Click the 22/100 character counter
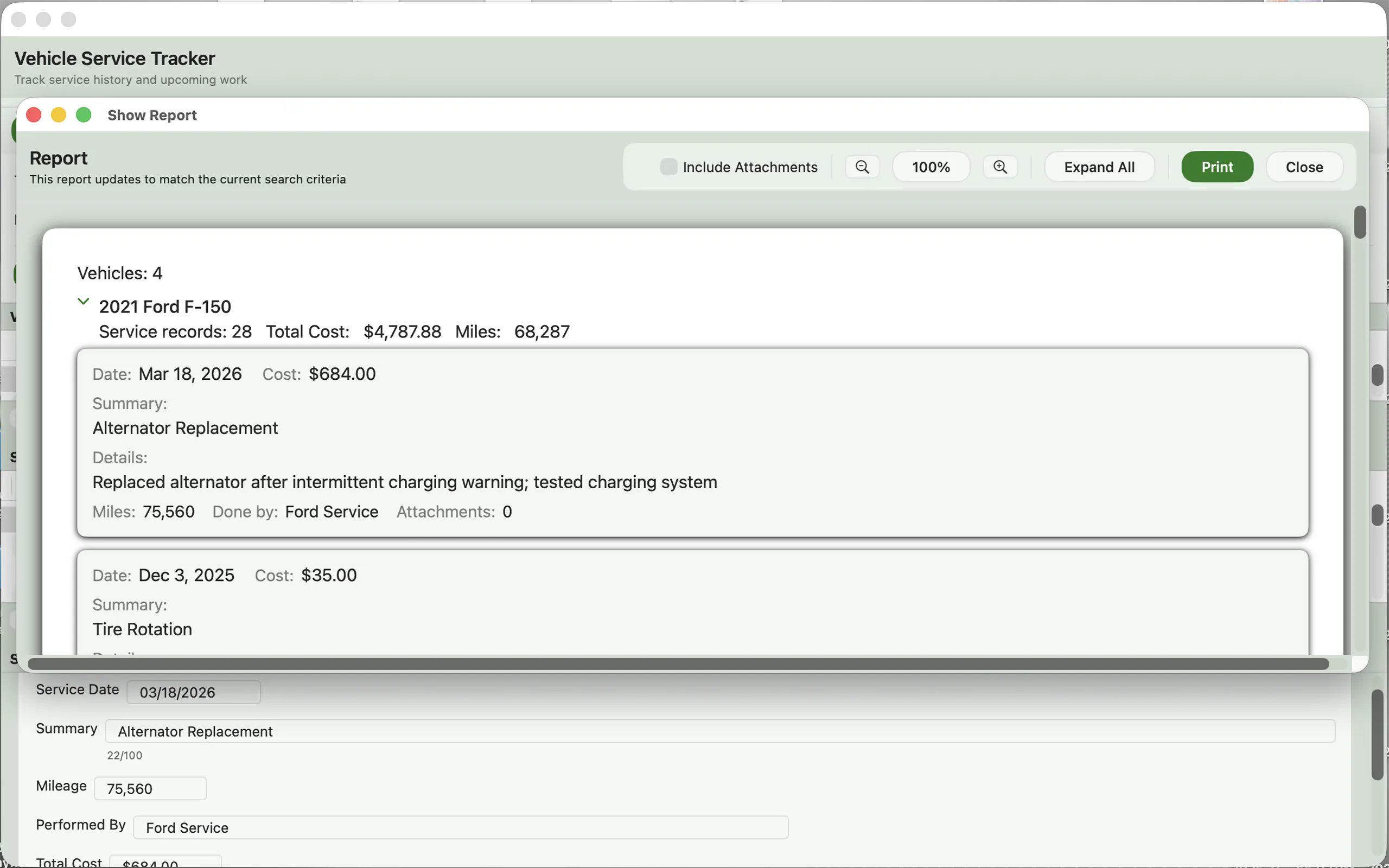Image resolution: width=1389 pixels, height=868 pixels. (125, 756)
